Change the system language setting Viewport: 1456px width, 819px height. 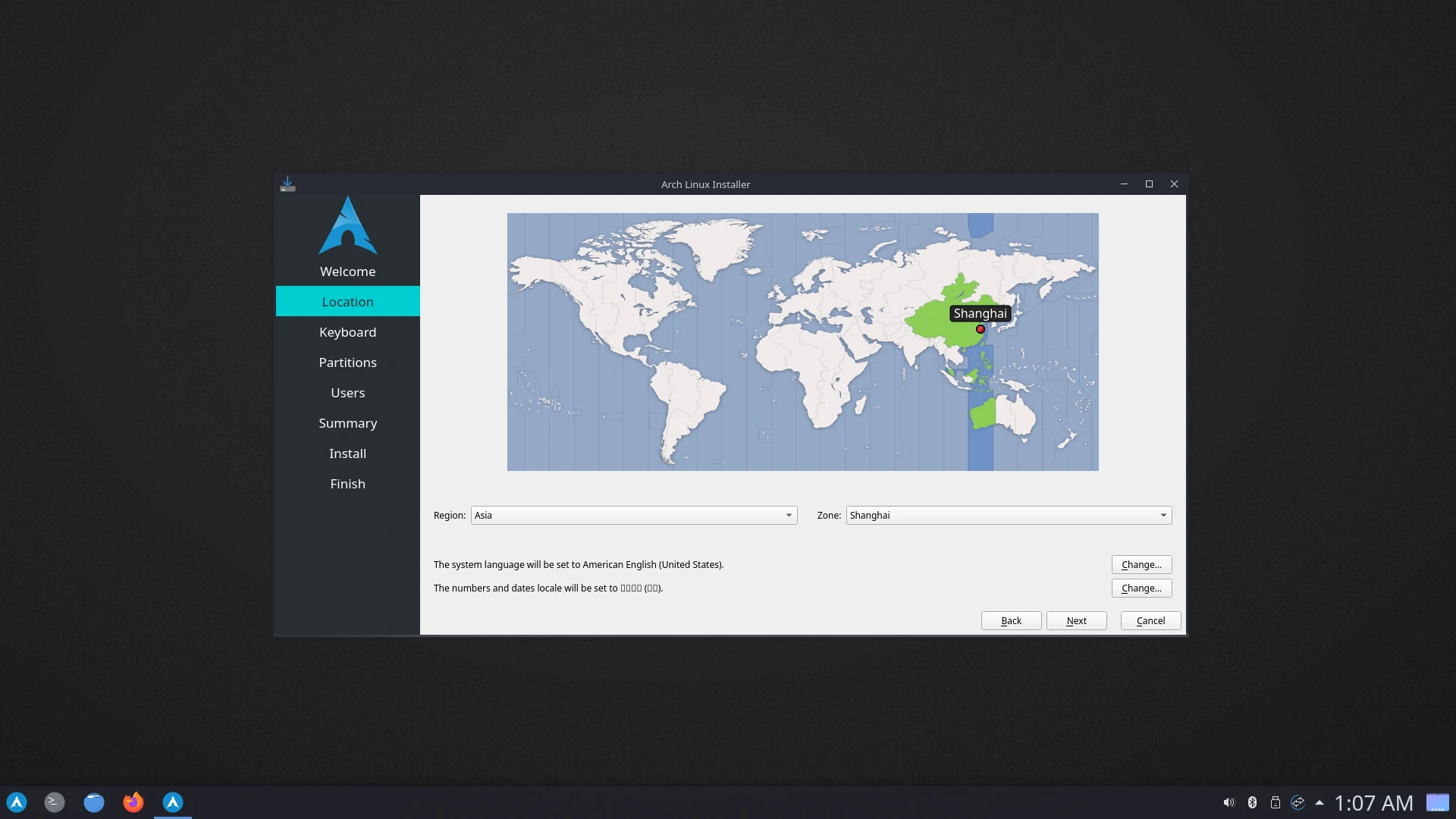point(1141,565)
